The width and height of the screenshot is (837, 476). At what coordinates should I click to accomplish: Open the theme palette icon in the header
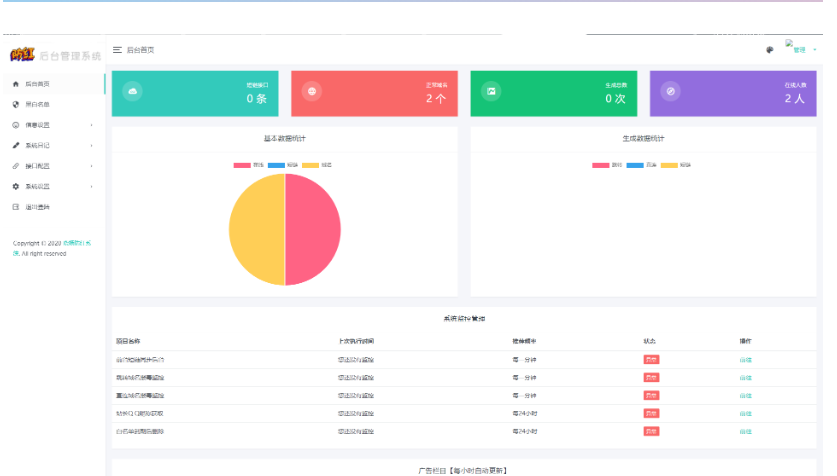769,49
